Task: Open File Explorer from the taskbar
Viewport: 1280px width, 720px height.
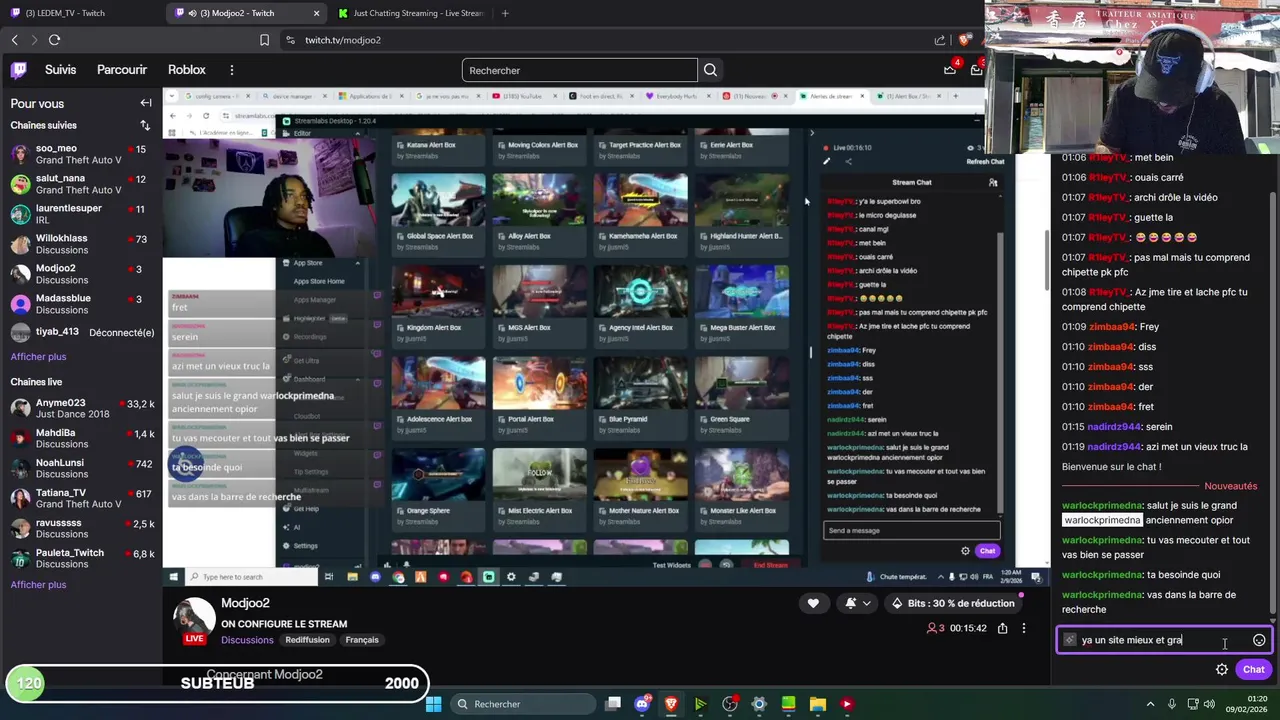Action: pyautogui.click(x=817, y=704)
